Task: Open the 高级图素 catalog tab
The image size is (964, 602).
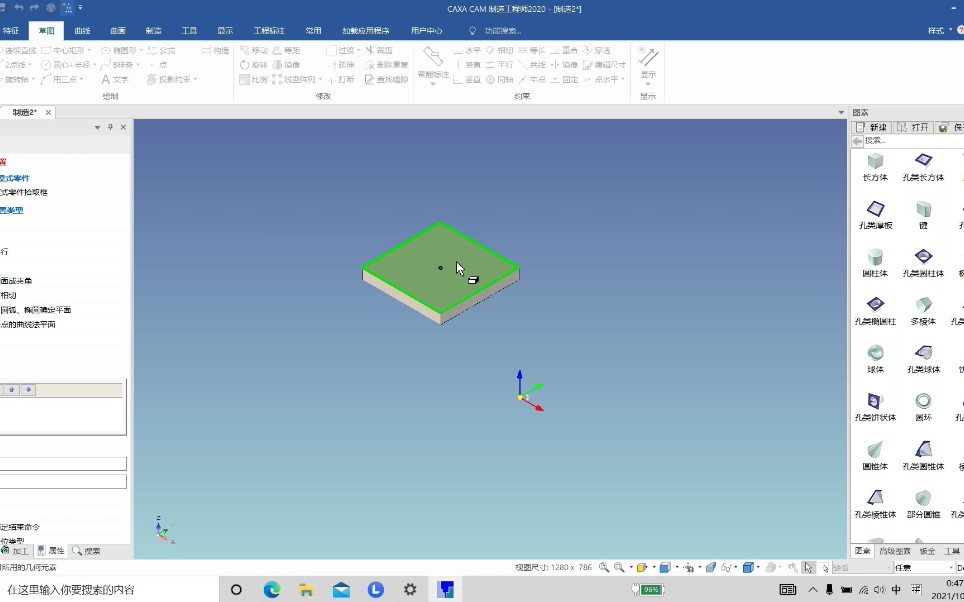Action: [895, 551]
